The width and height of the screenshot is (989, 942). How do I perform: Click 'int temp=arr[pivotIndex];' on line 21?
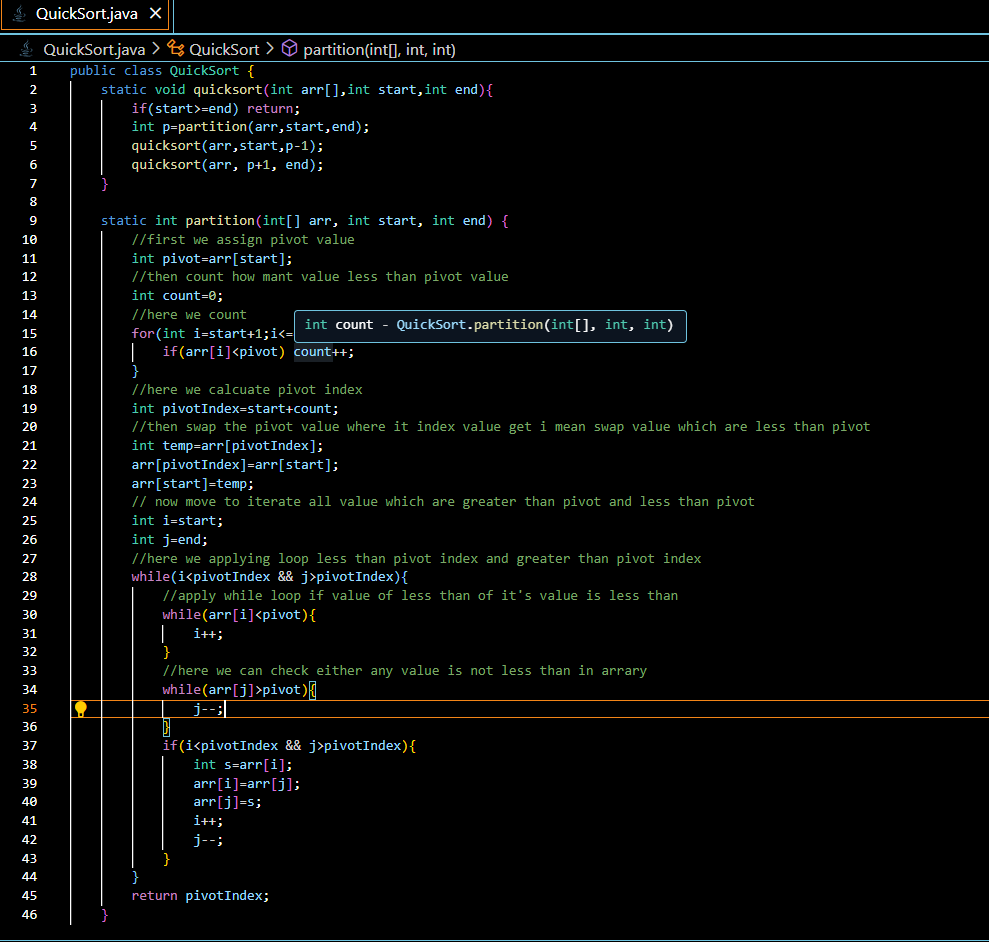tap(227, 446)
